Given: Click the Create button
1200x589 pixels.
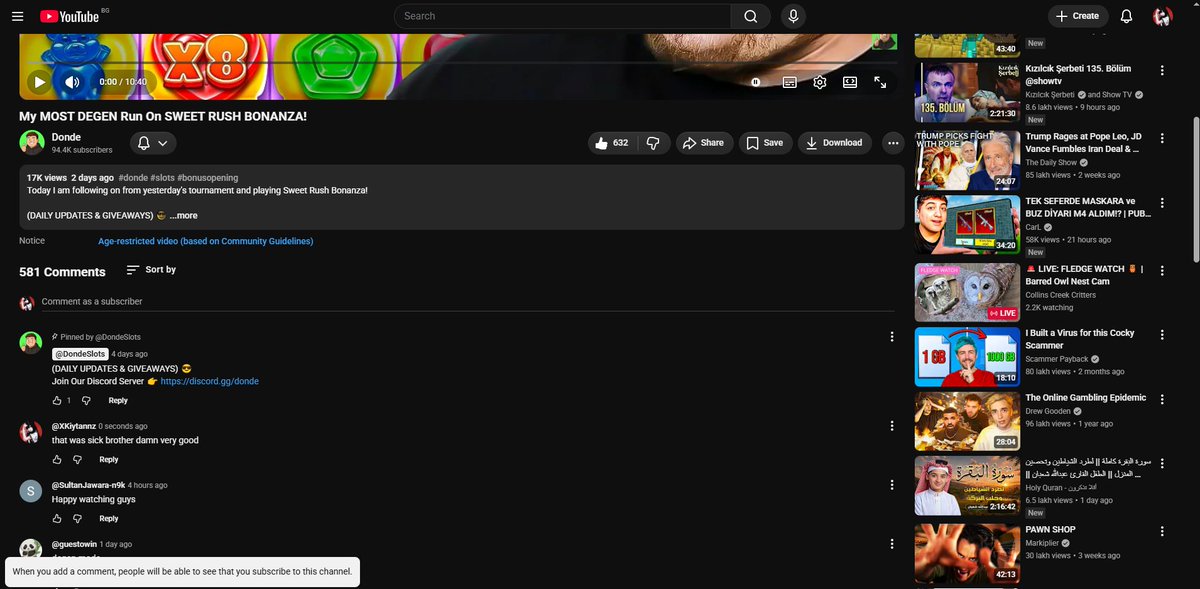Looking at the screenshot, I should point(1078,16).
